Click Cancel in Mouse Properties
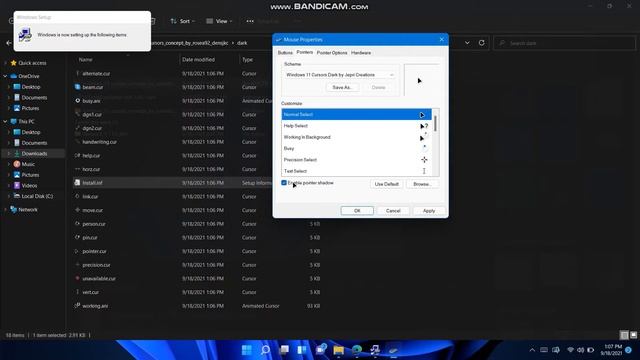This screenshot has width=640, height=360. [393, 211]
